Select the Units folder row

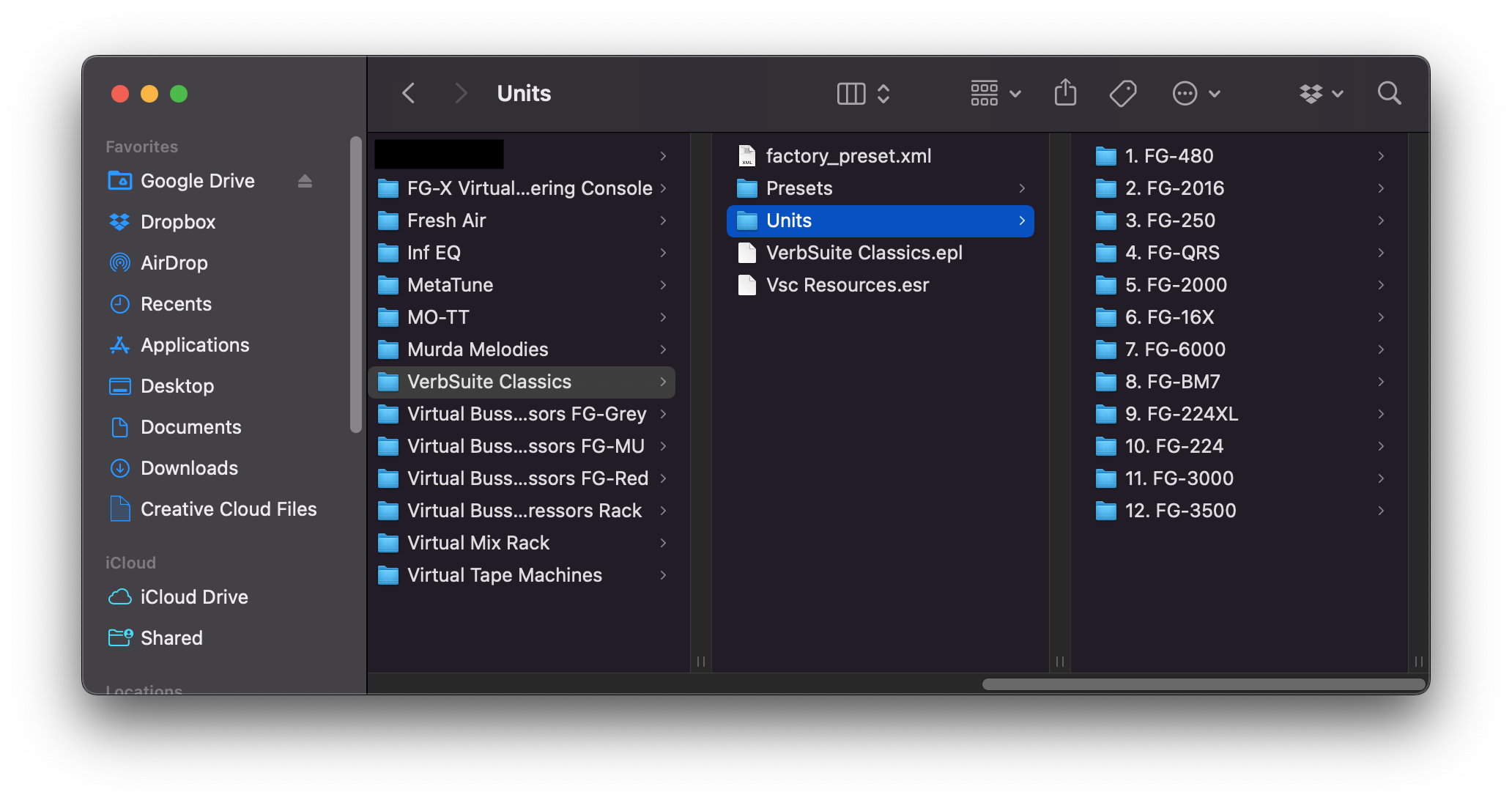[x=881, y=221]
